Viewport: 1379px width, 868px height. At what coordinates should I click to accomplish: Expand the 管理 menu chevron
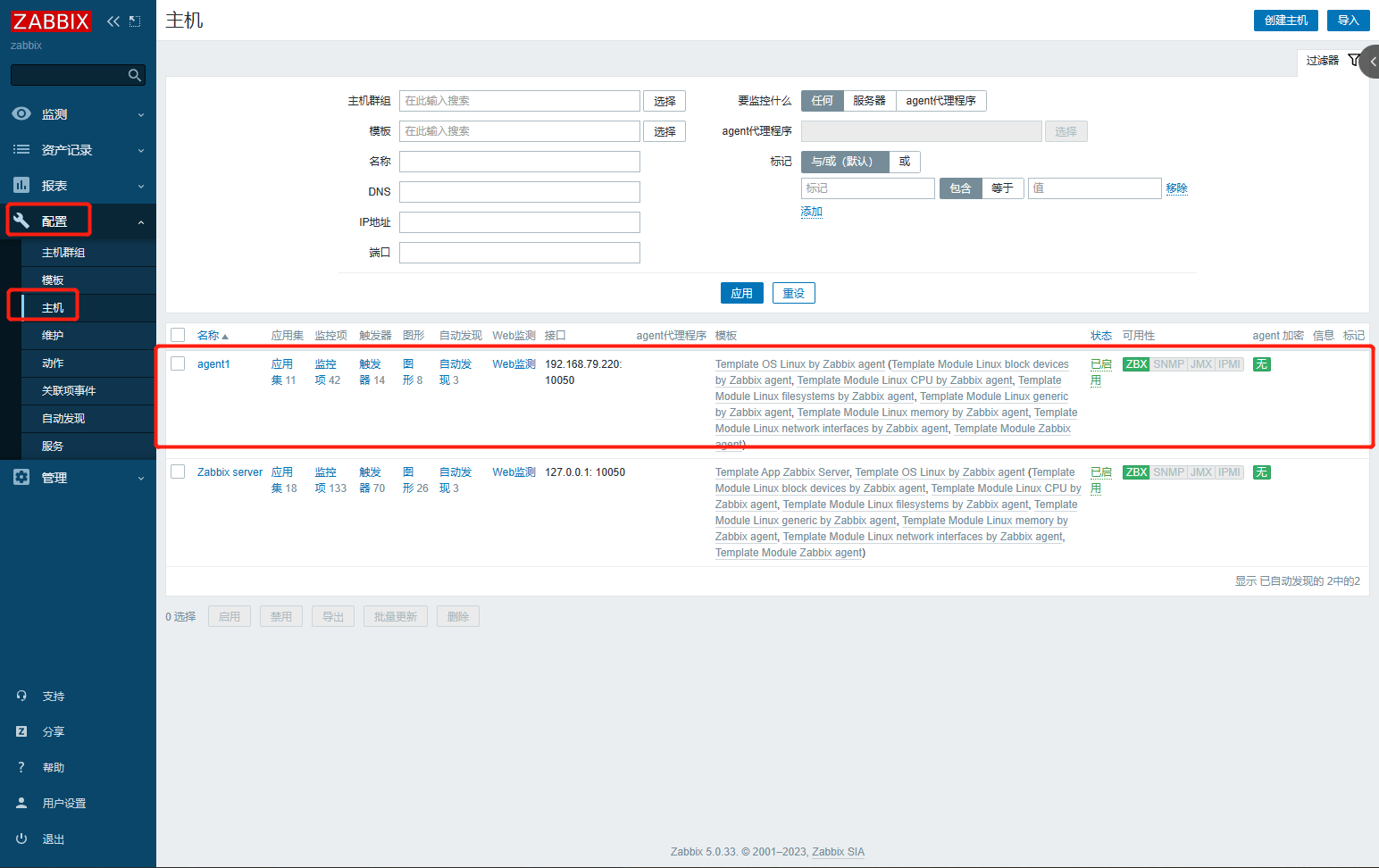141,479
